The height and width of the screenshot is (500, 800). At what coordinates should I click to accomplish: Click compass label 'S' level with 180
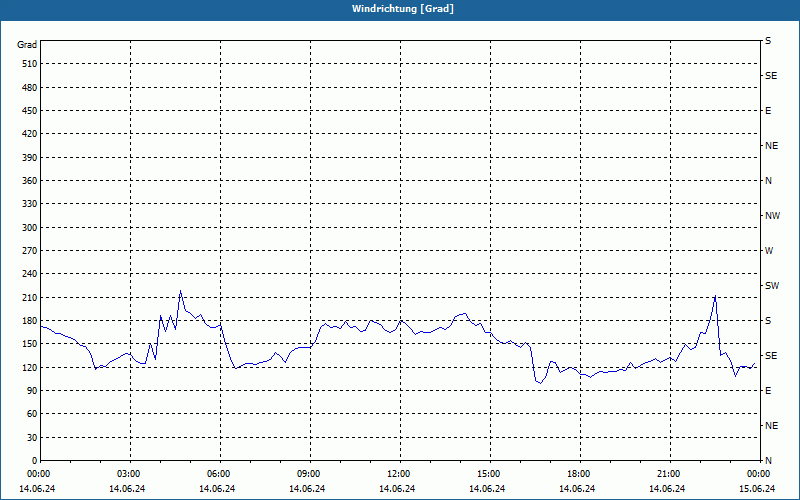(768, 321)
